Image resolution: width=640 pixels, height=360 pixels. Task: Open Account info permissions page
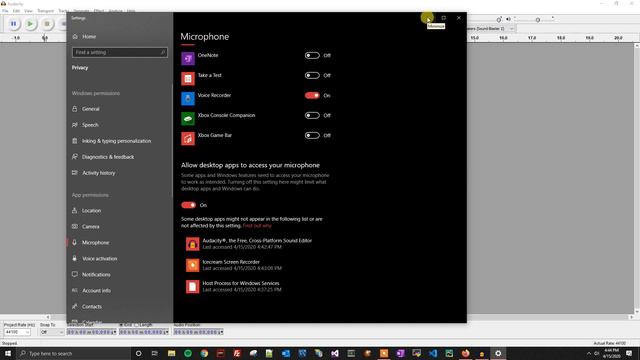(96, 290)
